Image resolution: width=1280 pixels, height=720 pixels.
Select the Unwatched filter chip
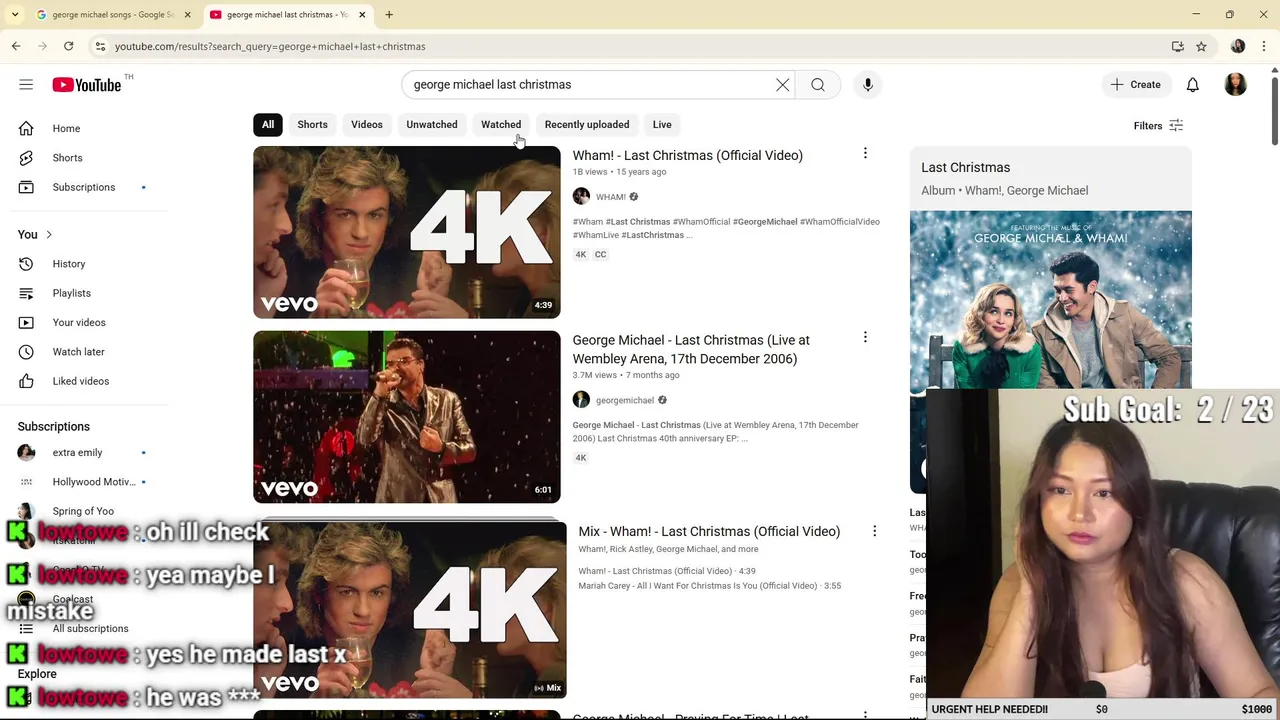click(432, 124)
